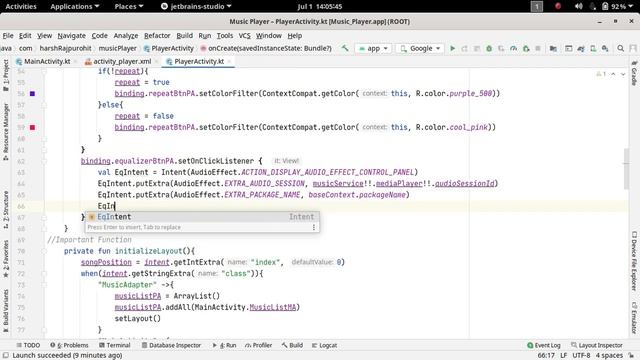Open the jetbrains-studio app menu dropdown

tap(196, 6)
